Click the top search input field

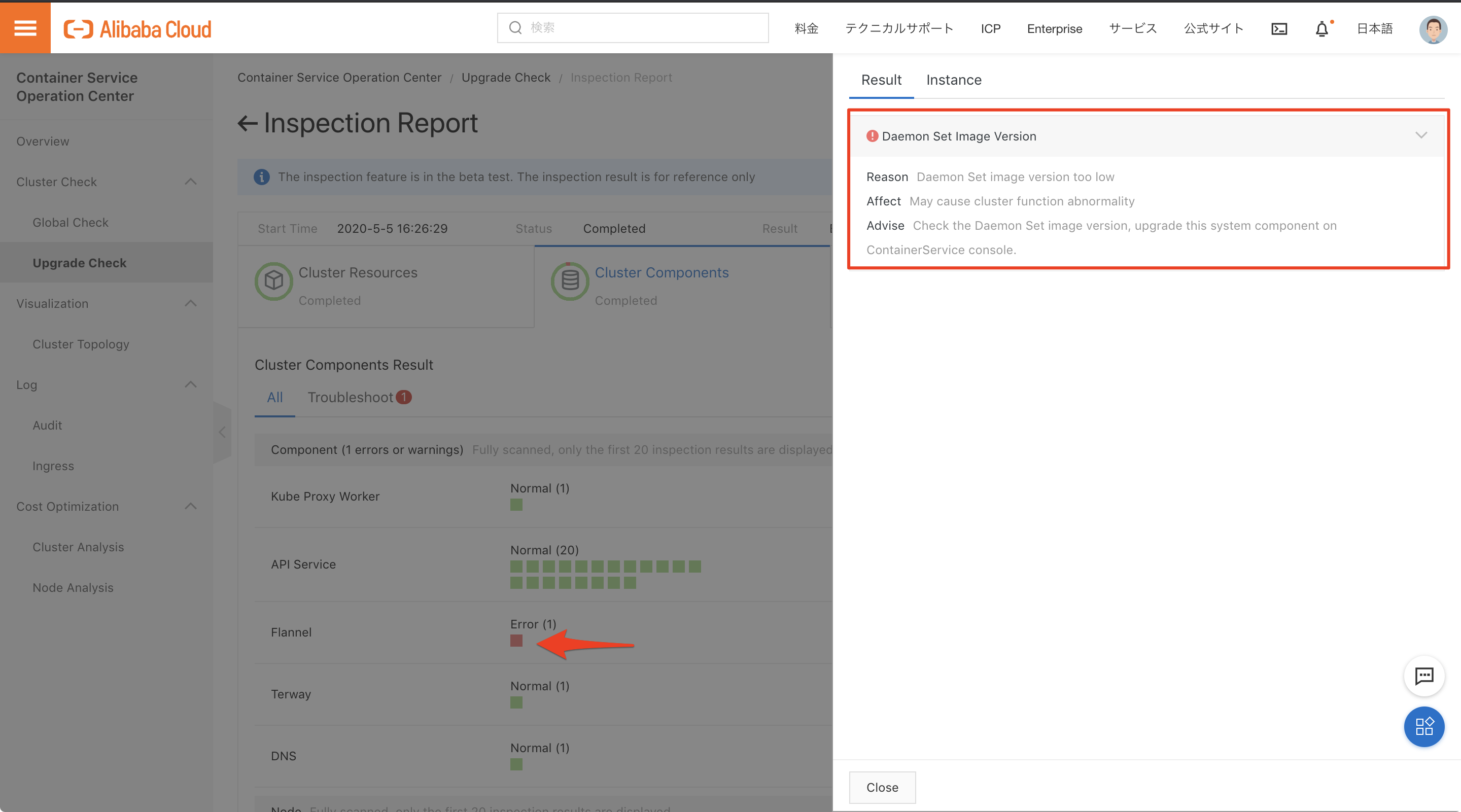(x=633, y=28)
